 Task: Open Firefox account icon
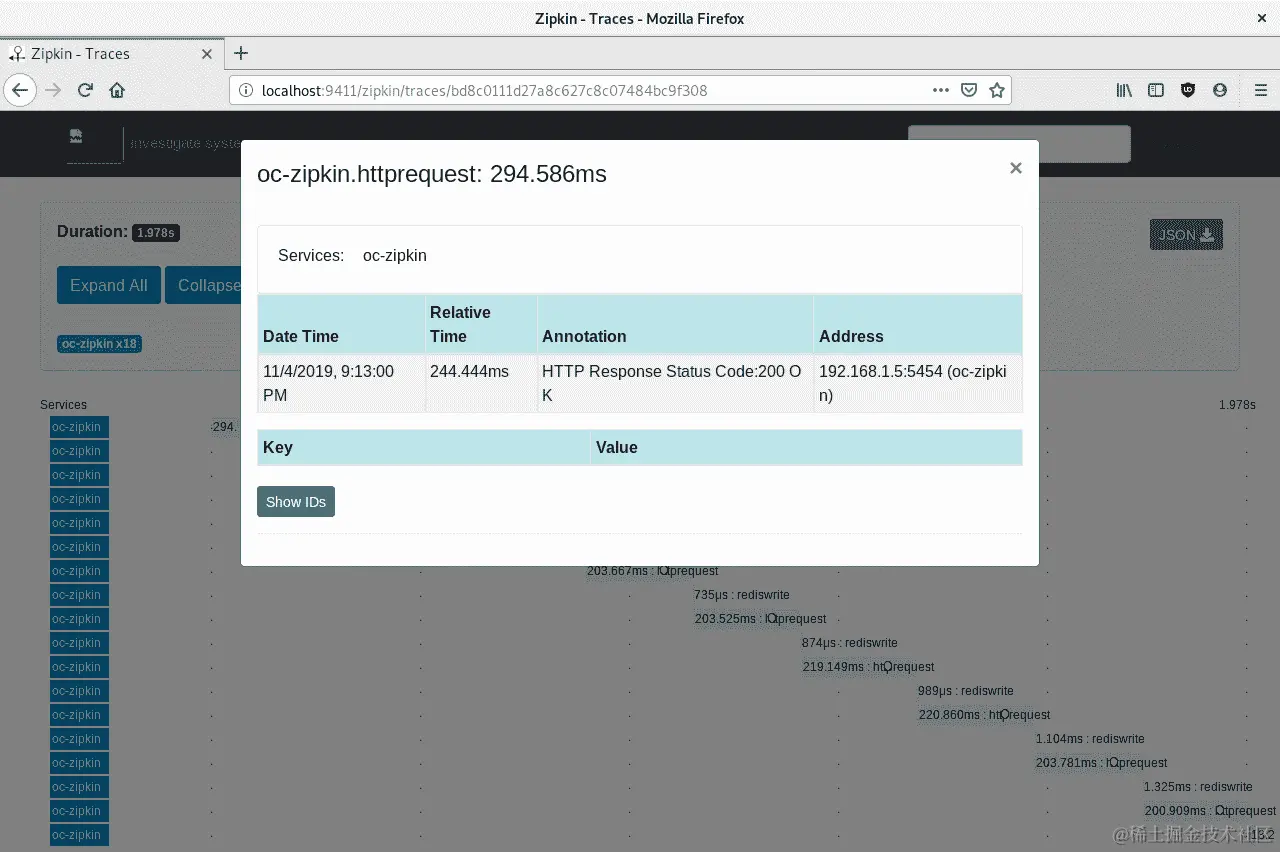1220,90
